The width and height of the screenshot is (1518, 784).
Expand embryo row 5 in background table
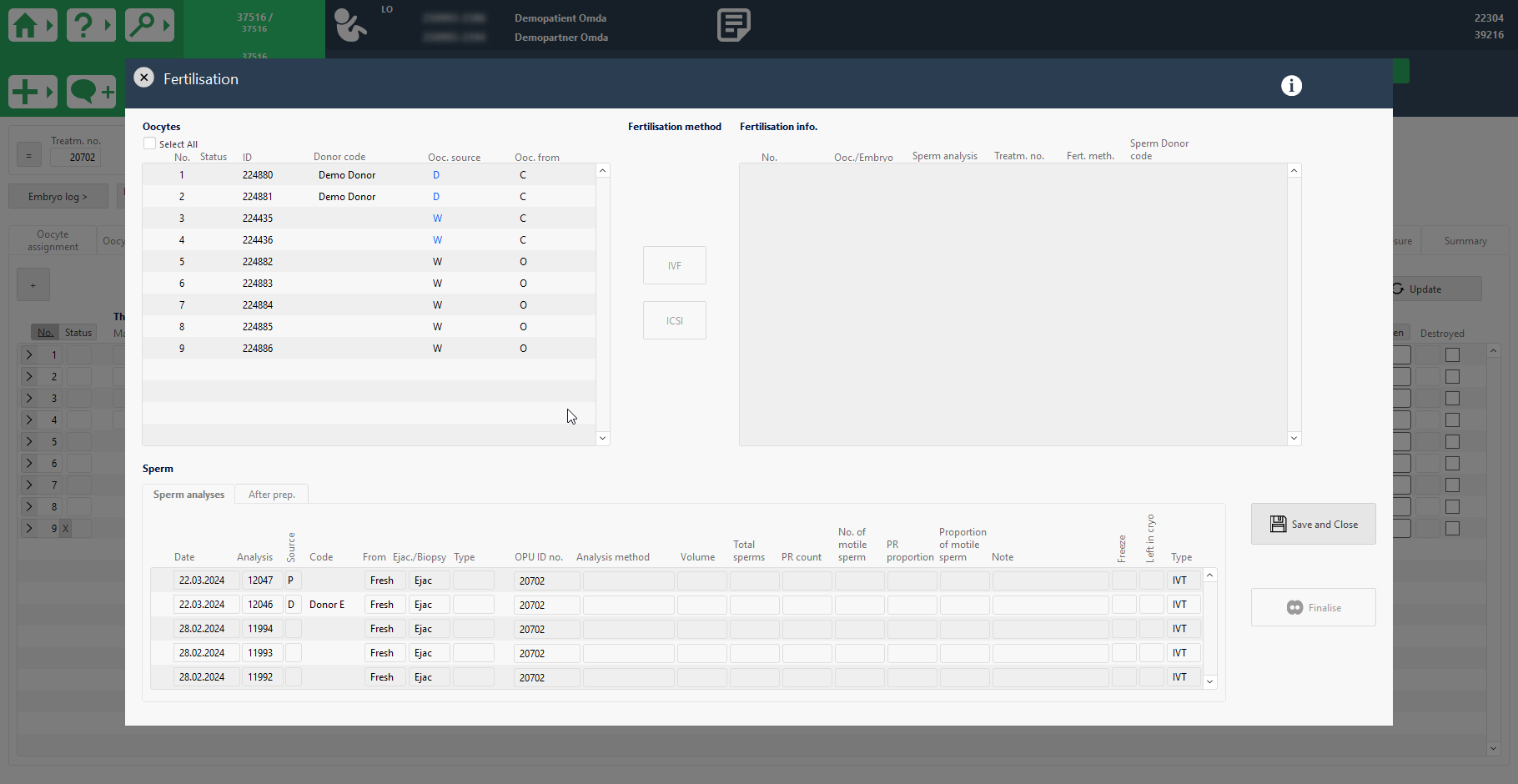[29, 441]
